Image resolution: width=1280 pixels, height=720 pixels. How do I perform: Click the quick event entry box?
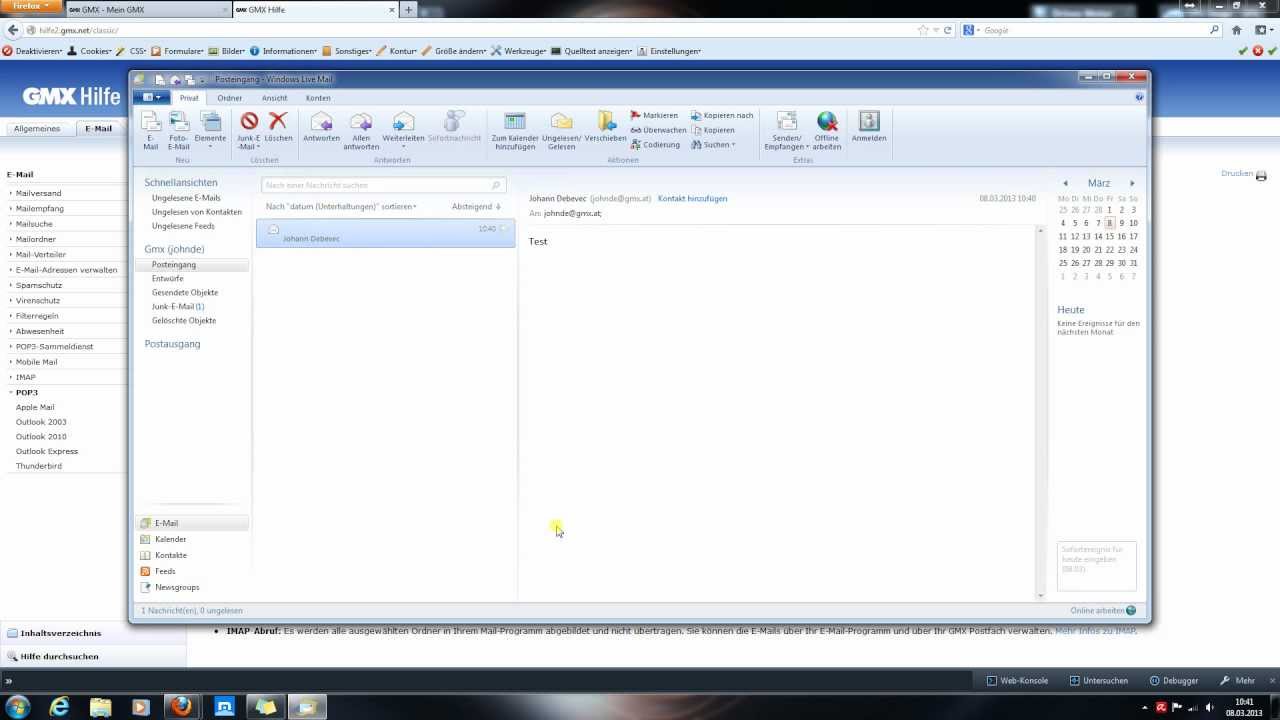[1096, 567]
